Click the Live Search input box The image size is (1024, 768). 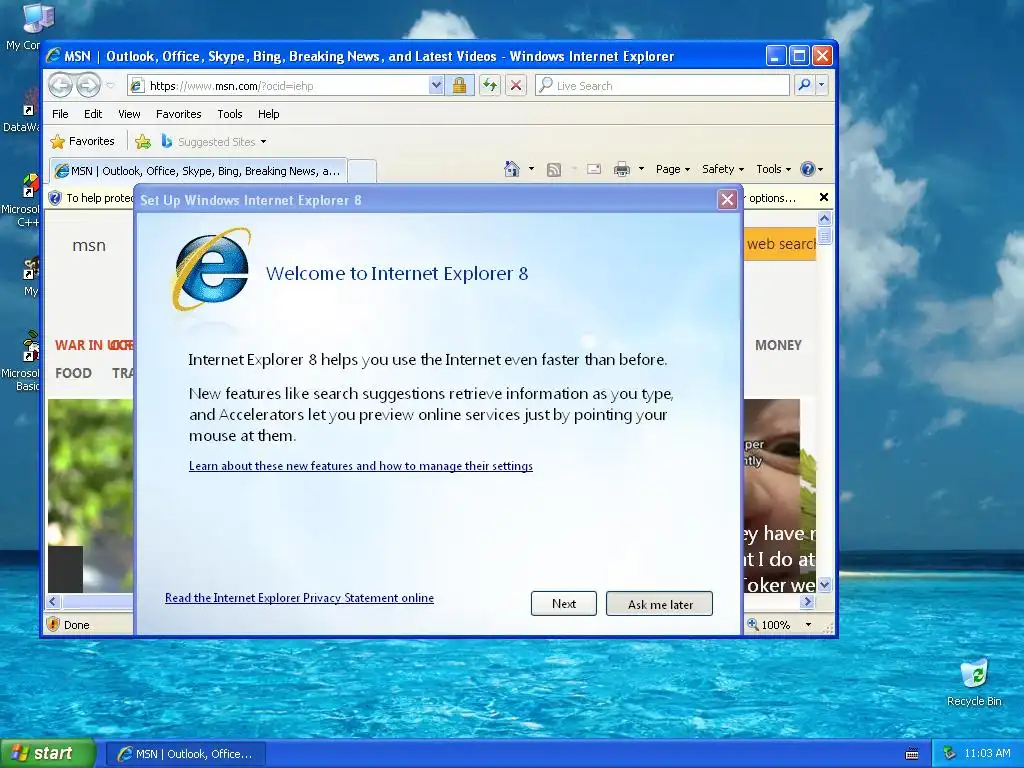point(662,86)
